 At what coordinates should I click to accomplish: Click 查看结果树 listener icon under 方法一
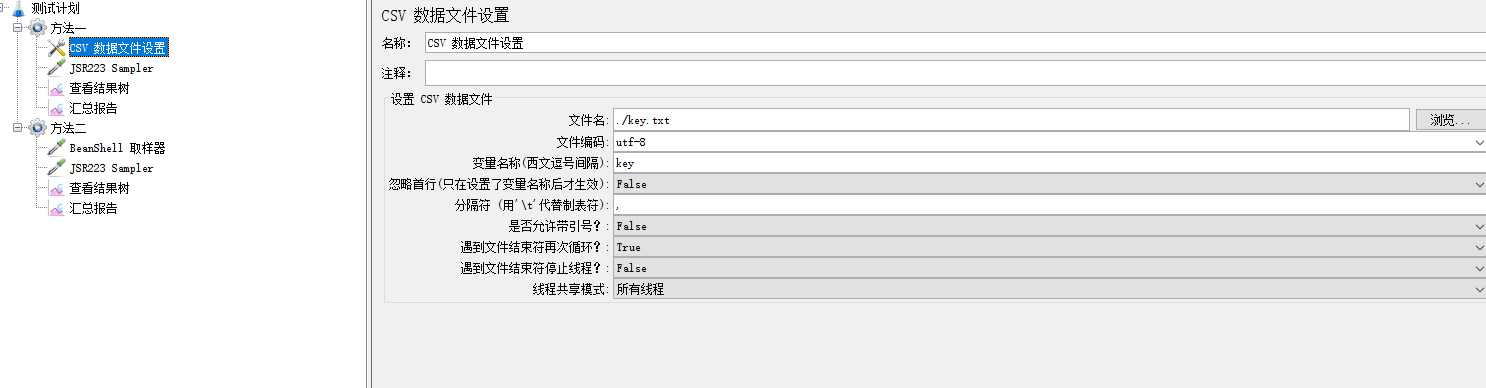(x=57, y=88)
